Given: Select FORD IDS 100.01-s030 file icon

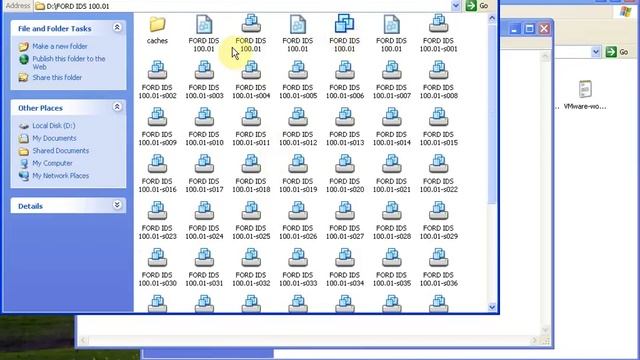Looking at the screenshot, I should (157, 258).
